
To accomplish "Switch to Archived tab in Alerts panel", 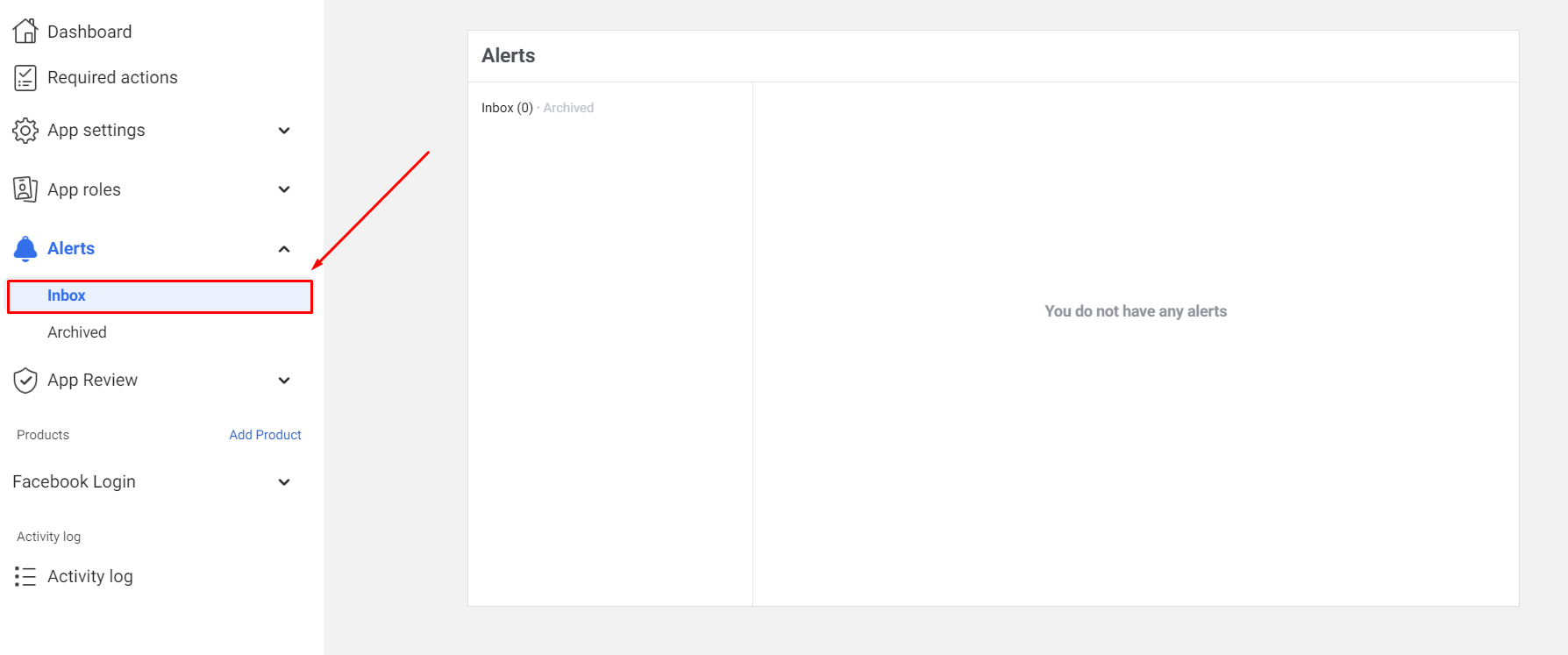I will click(568, 108).
